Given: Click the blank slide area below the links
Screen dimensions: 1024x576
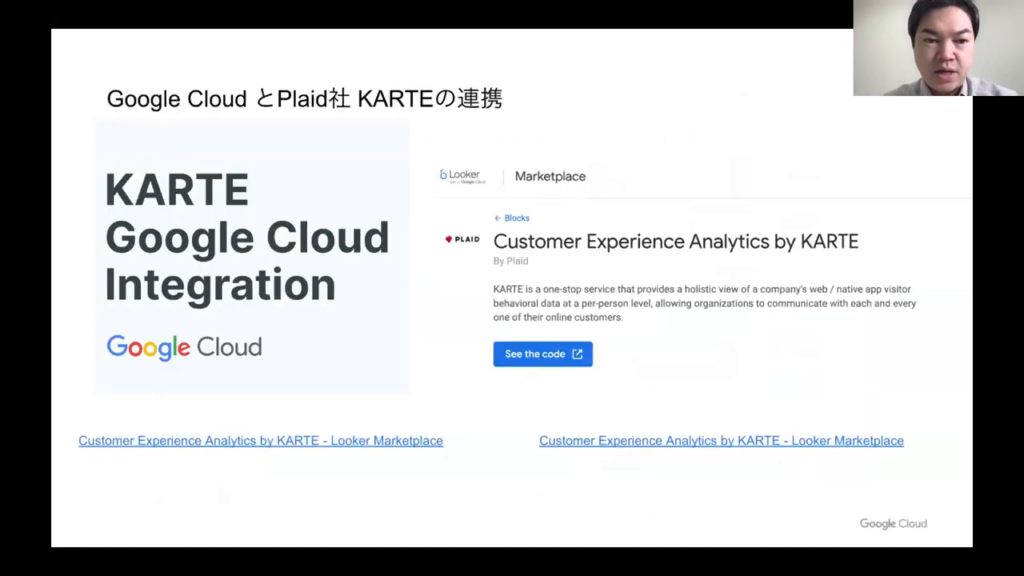Looking at the screenshot, I should pos(500,495).
